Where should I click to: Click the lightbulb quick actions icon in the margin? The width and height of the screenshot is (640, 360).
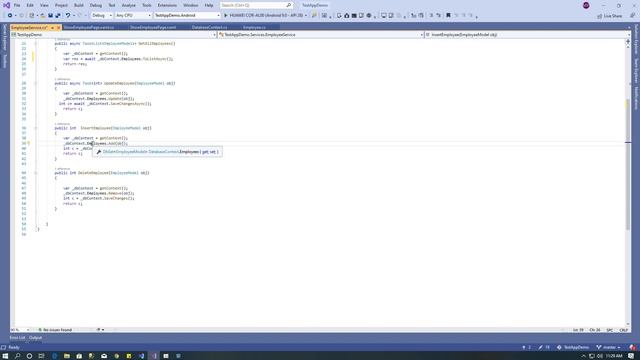29,143
